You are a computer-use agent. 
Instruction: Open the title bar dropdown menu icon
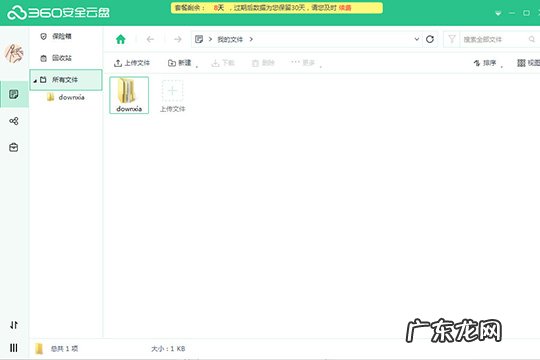tap(498, 13)
